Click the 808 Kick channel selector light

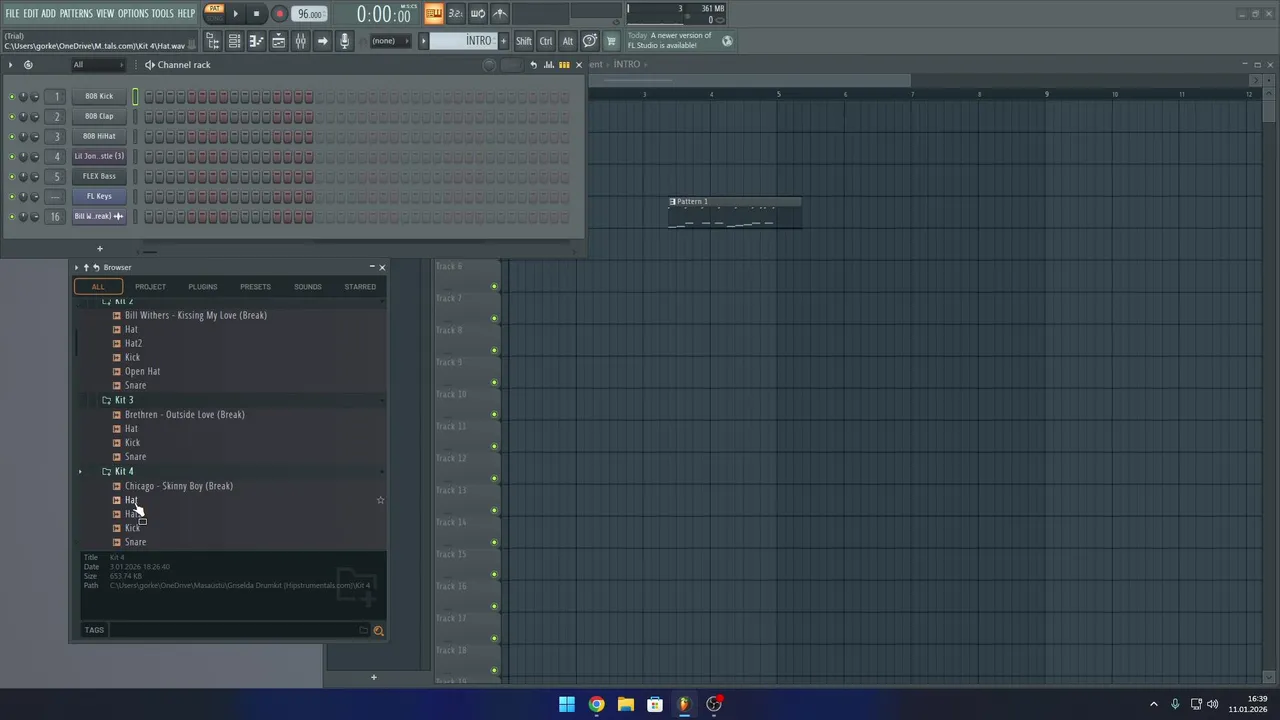(135, 97)
